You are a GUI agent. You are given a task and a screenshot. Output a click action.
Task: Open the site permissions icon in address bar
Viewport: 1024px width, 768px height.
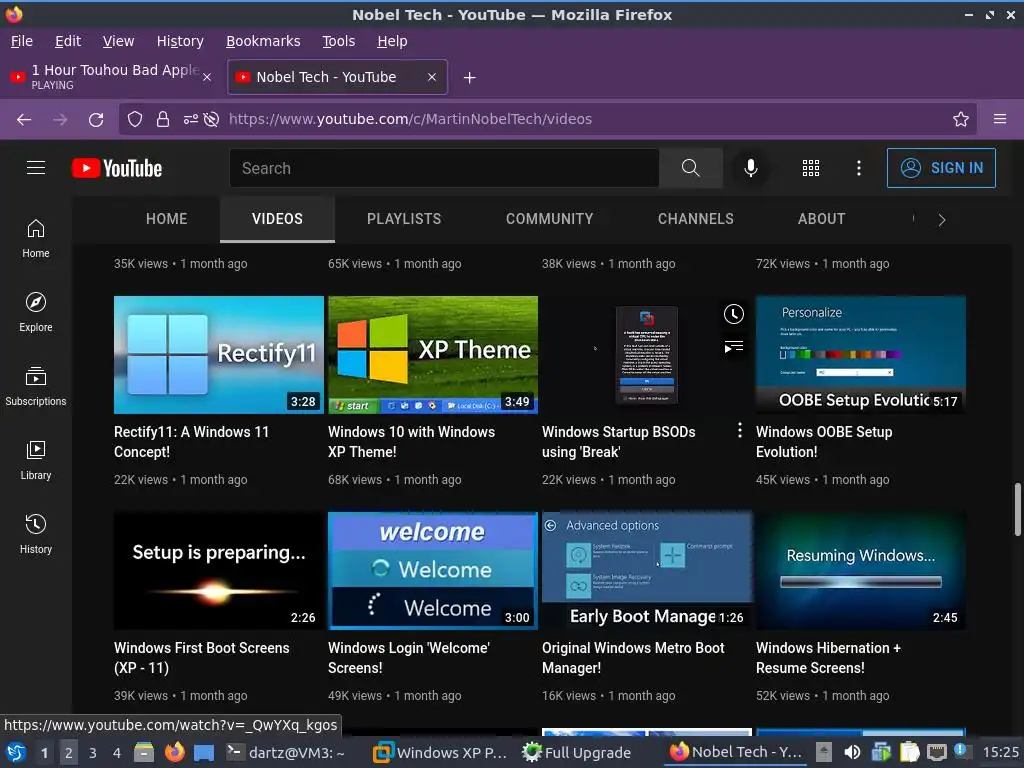(x=190, y=119)
